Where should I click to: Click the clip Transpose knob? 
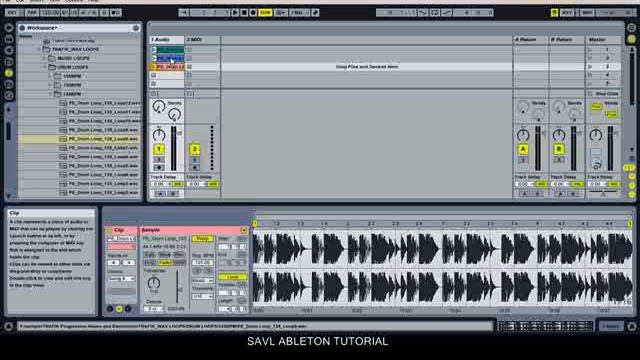pos(154,282)
